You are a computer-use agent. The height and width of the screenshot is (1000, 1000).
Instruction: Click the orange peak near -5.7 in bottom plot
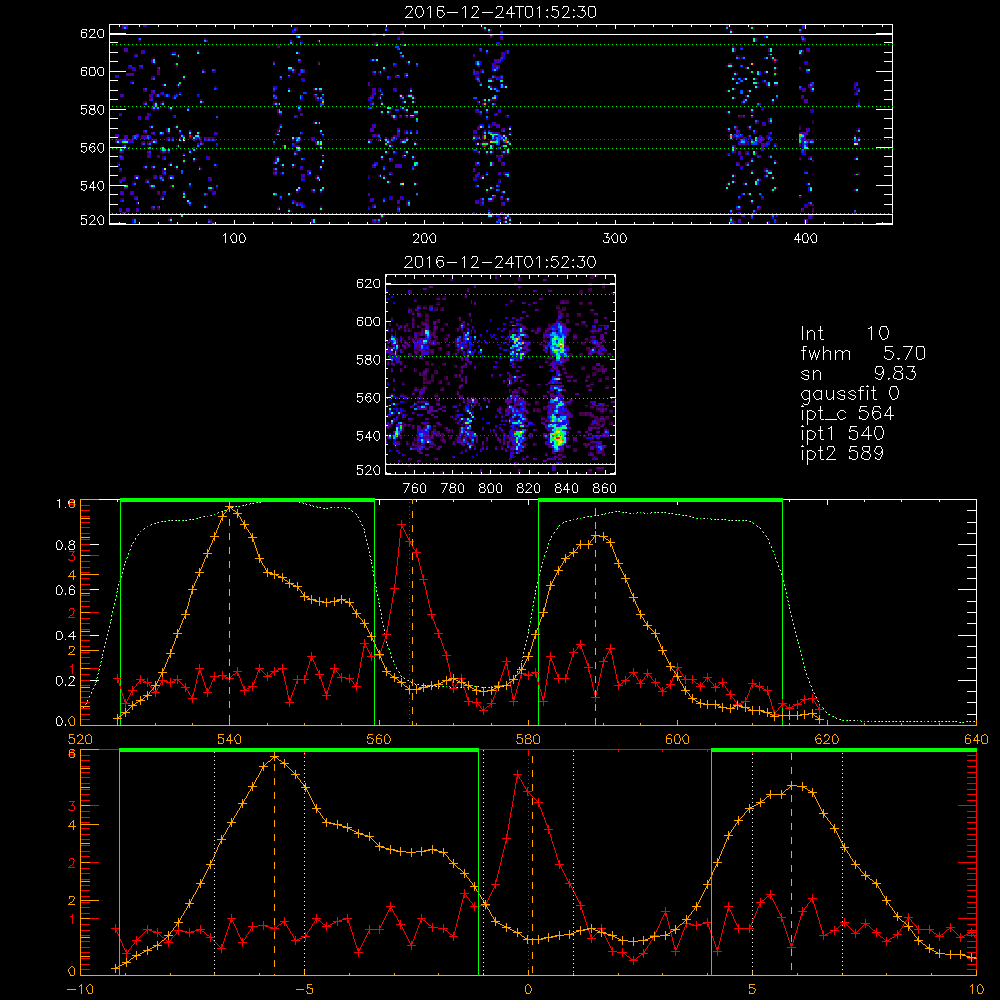[275, 756]
